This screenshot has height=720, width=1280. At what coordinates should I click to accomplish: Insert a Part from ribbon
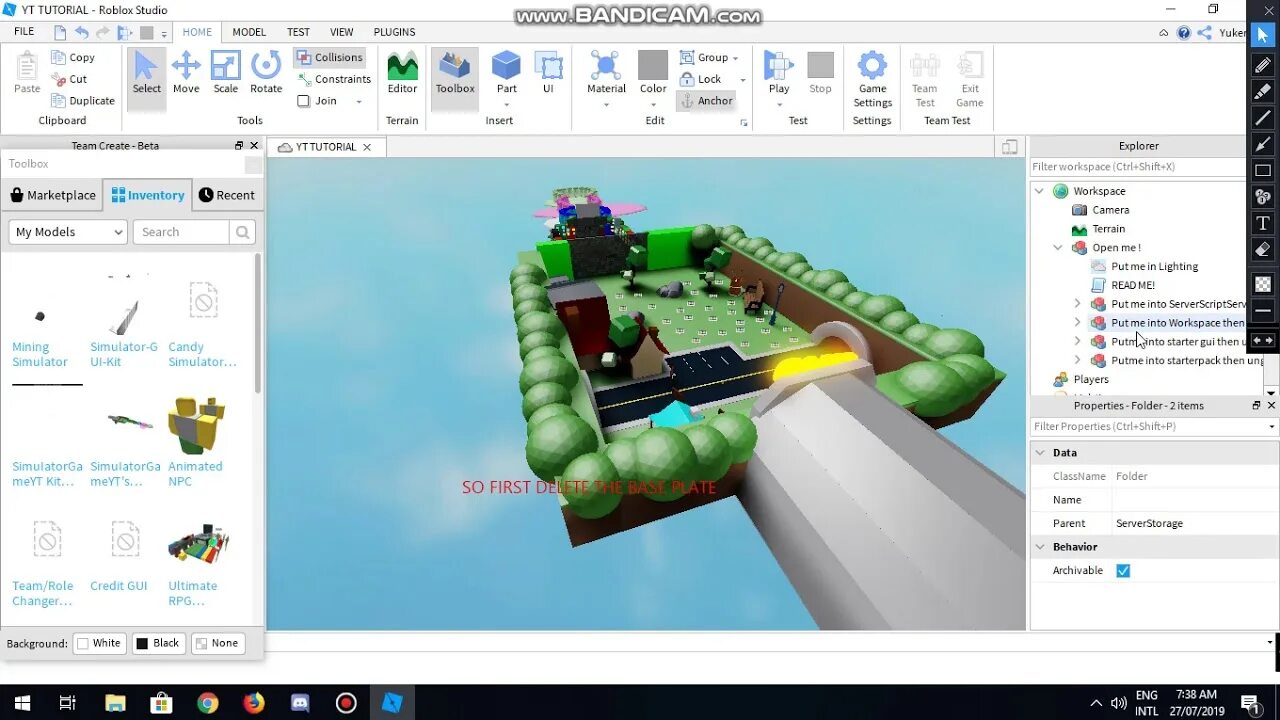tap(507, 73)
